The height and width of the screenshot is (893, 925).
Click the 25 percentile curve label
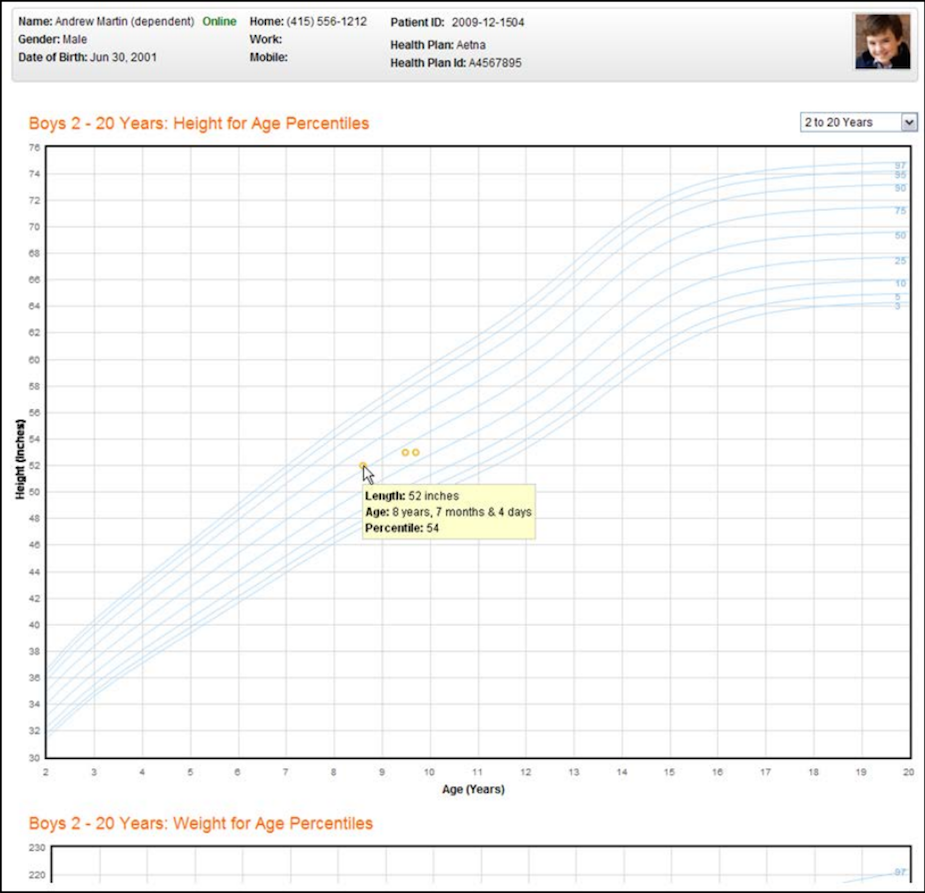click(x=900, y=261)
